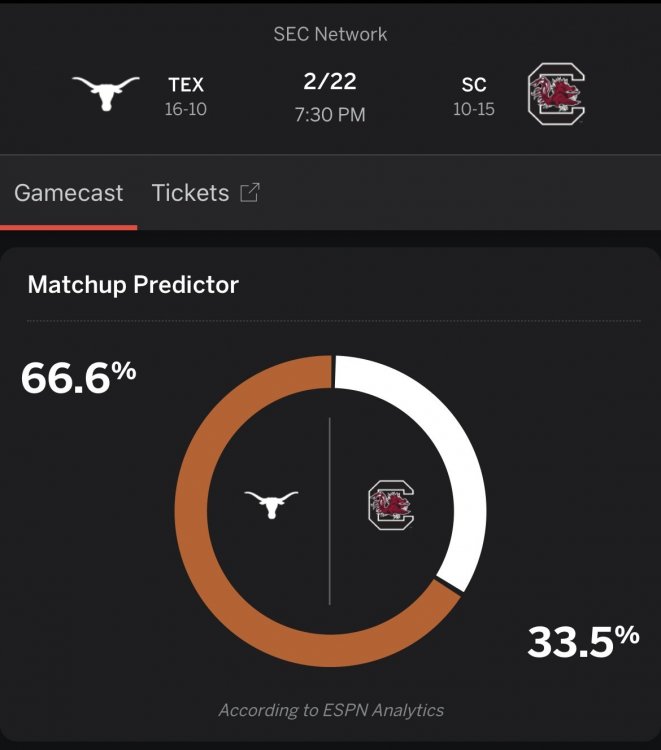This screenshot has height=750, width=661.
Task: Click the 7:30 PM game time
Action: point(330,115)
